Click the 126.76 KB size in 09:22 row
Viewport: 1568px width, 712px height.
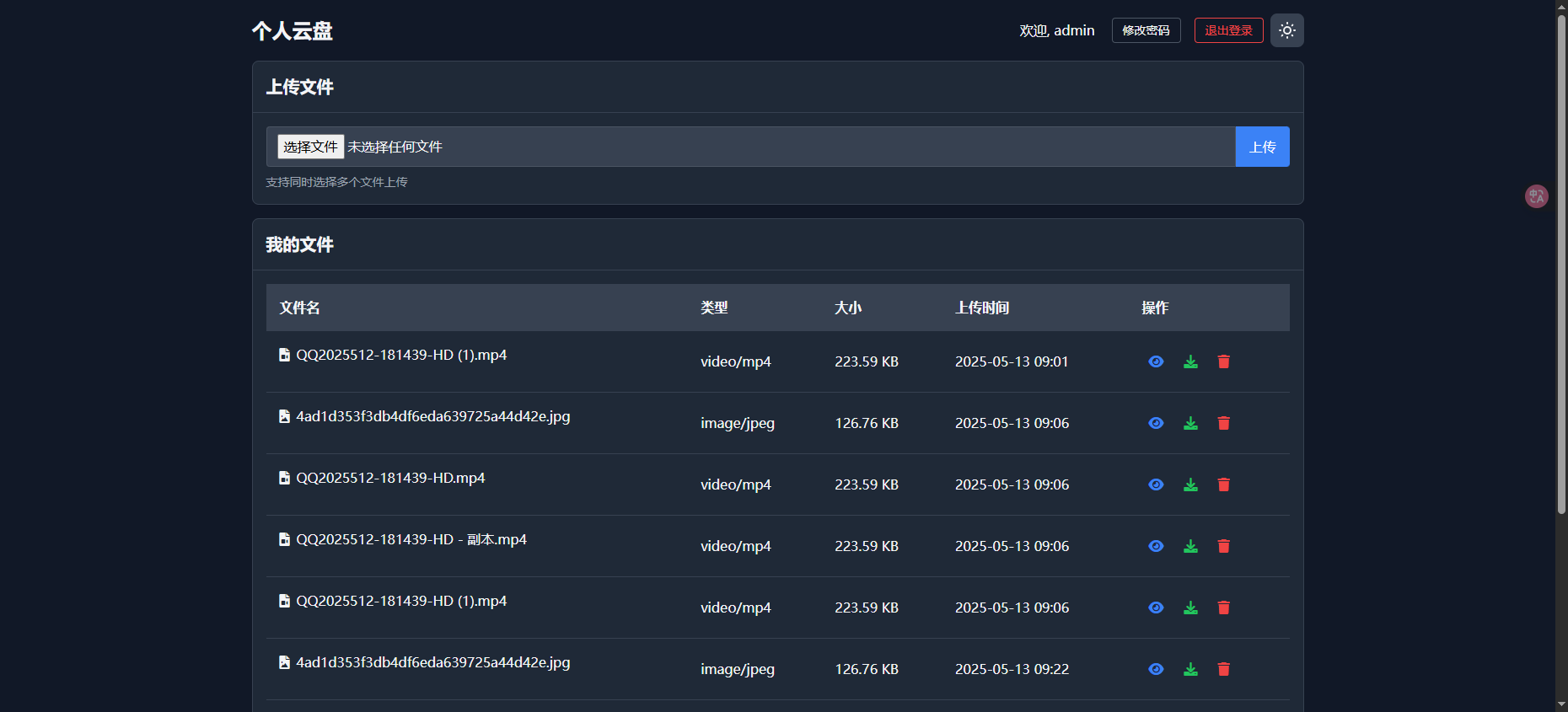coord(867,669)
